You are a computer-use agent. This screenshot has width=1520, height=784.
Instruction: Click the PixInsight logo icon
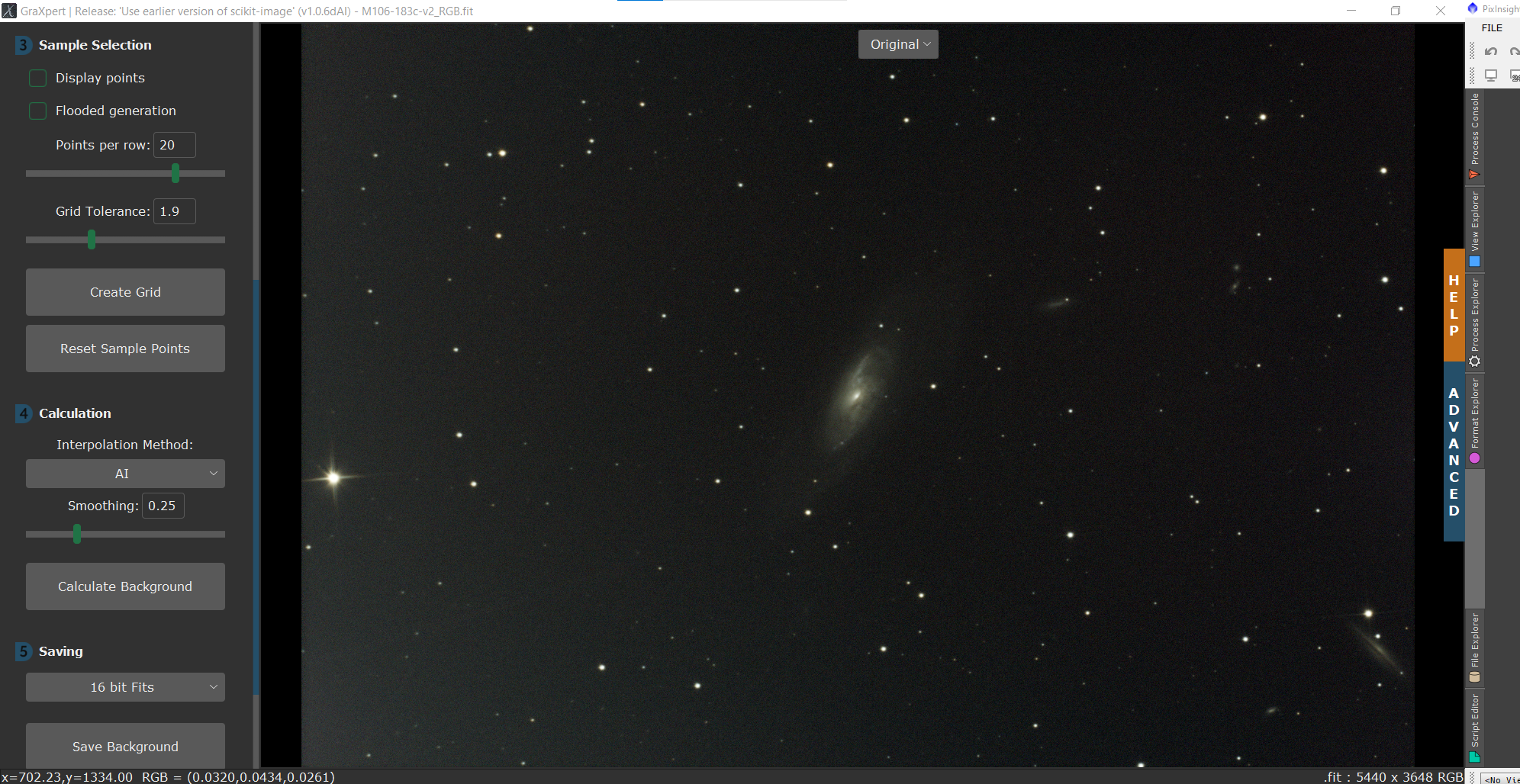coord(1473,8)
